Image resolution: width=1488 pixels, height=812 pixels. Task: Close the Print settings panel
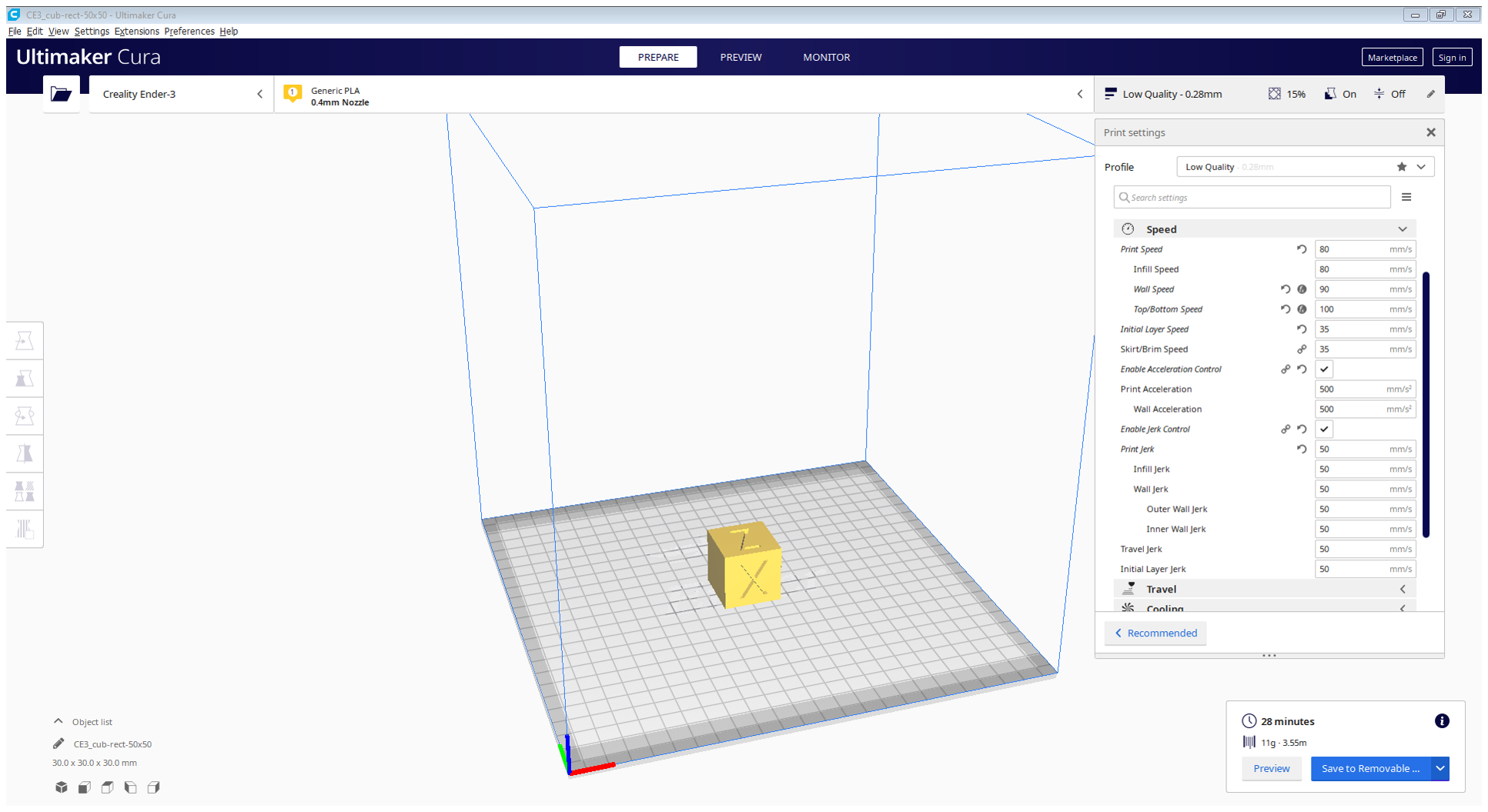[1431, 132]
